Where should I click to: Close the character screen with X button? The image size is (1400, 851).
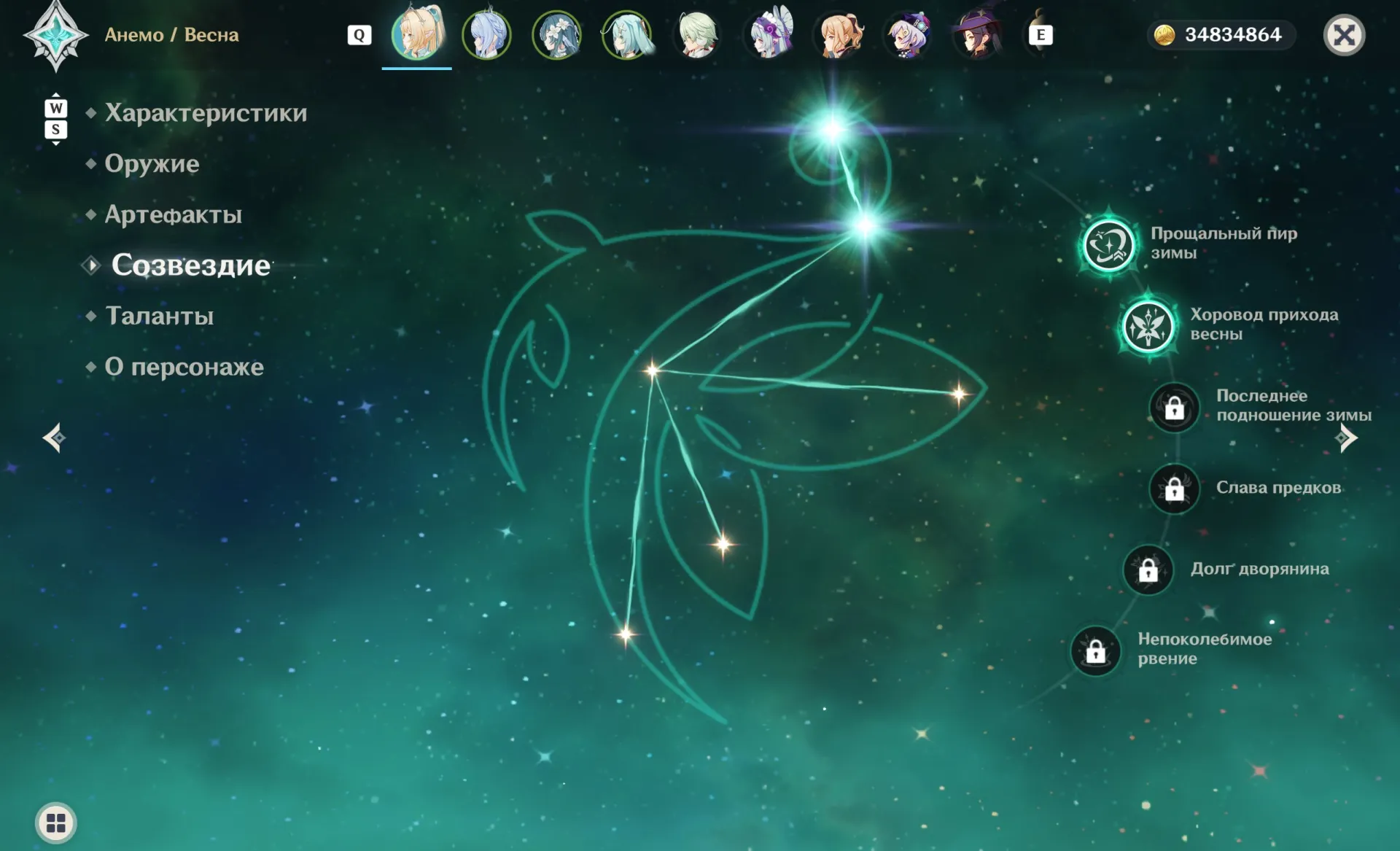coord(1344,35)
